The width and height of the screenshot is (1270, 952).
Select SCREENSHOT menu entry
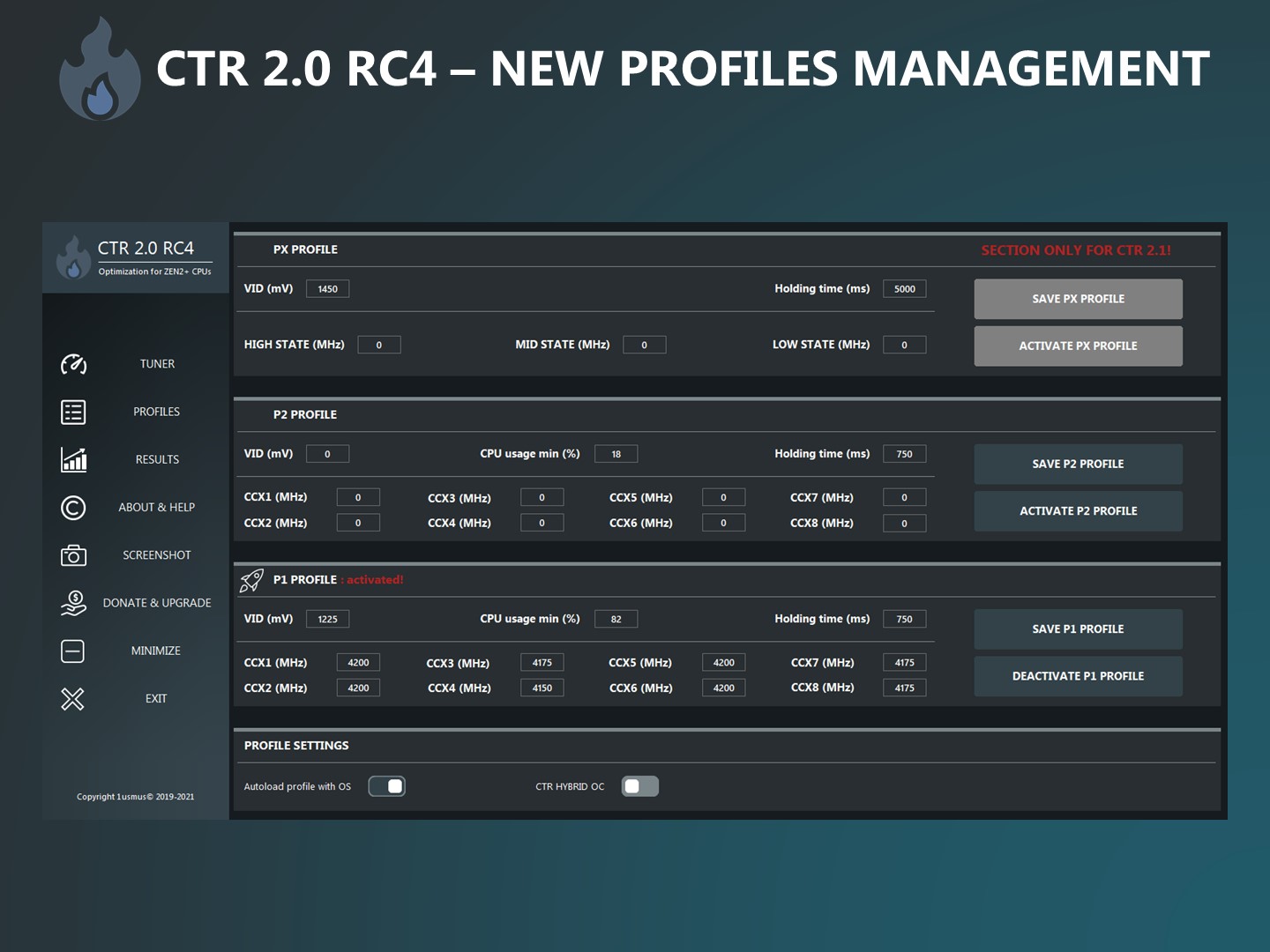coord(157,555)
